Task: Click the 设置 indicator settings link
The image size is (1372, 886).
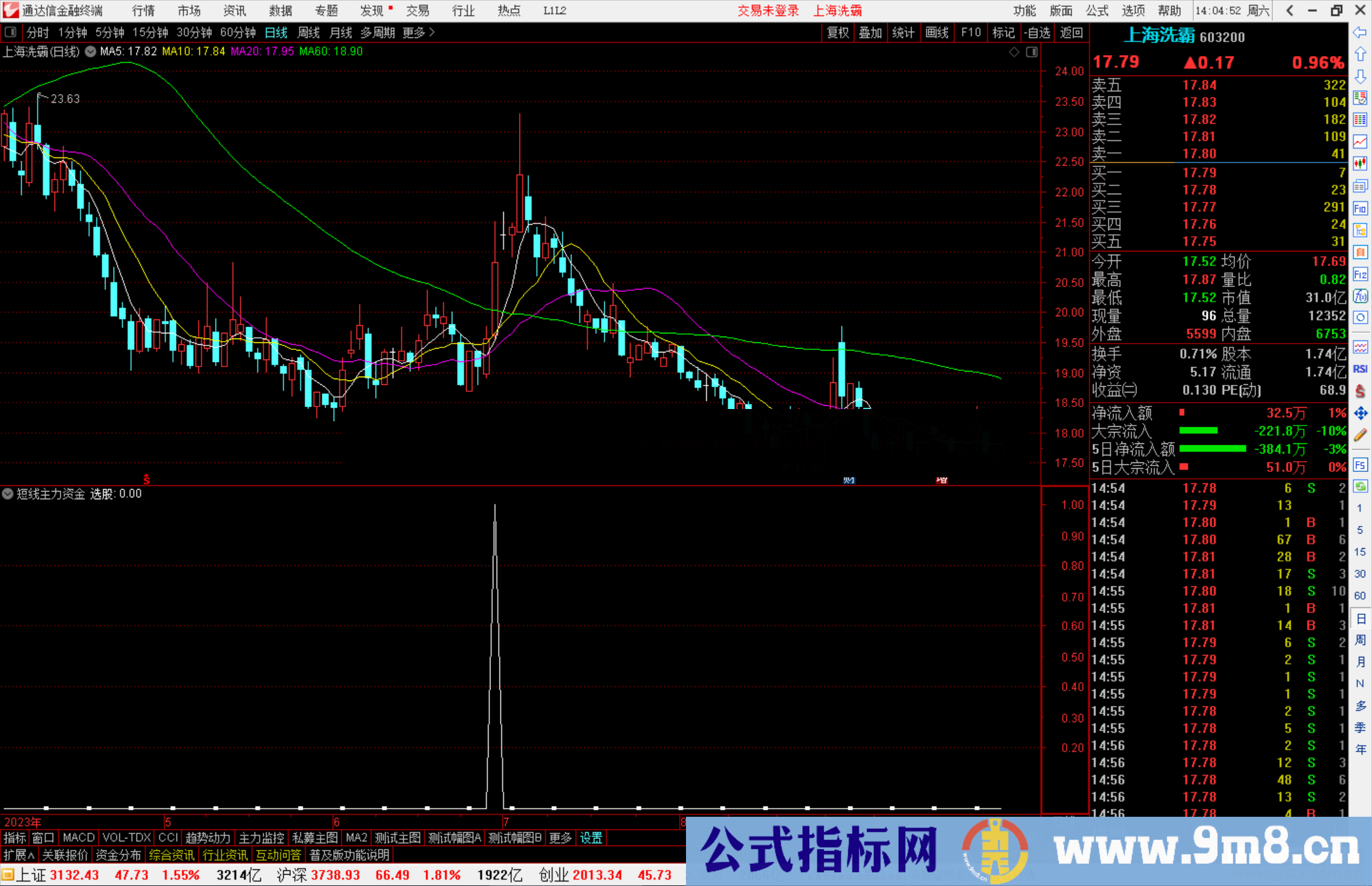Action: click(591, 838)
